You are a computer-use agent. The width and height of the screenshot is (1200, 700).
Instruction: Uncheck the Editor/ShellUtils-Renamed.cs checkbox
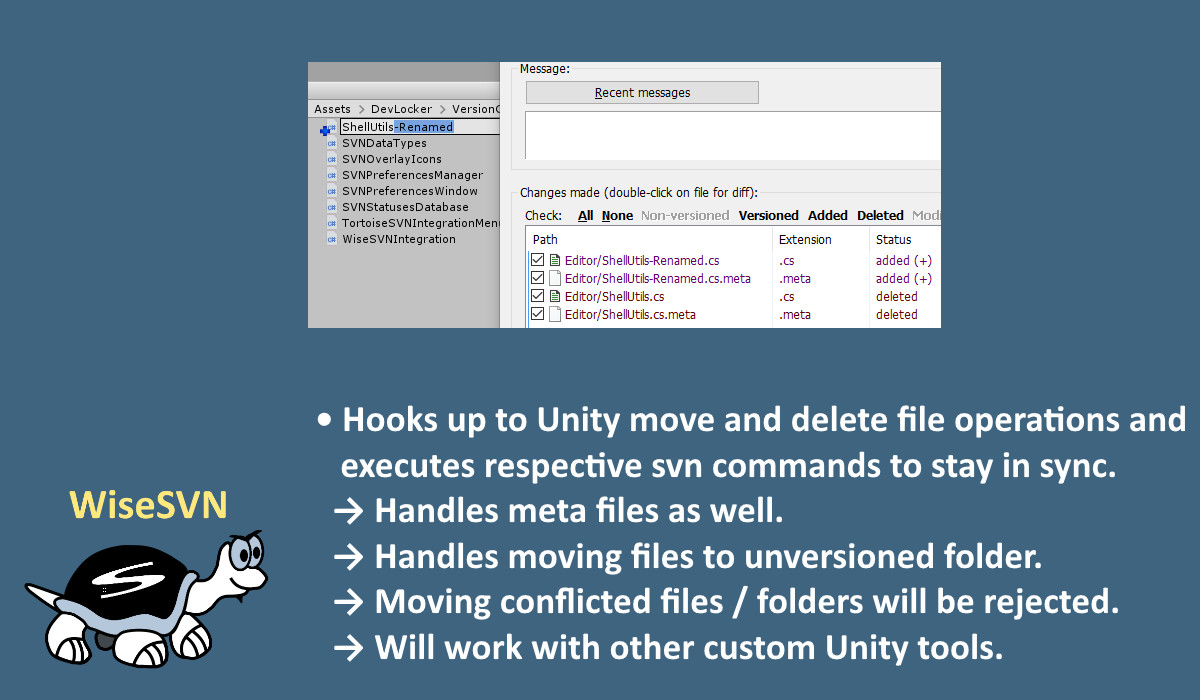(x=538, y=261)
